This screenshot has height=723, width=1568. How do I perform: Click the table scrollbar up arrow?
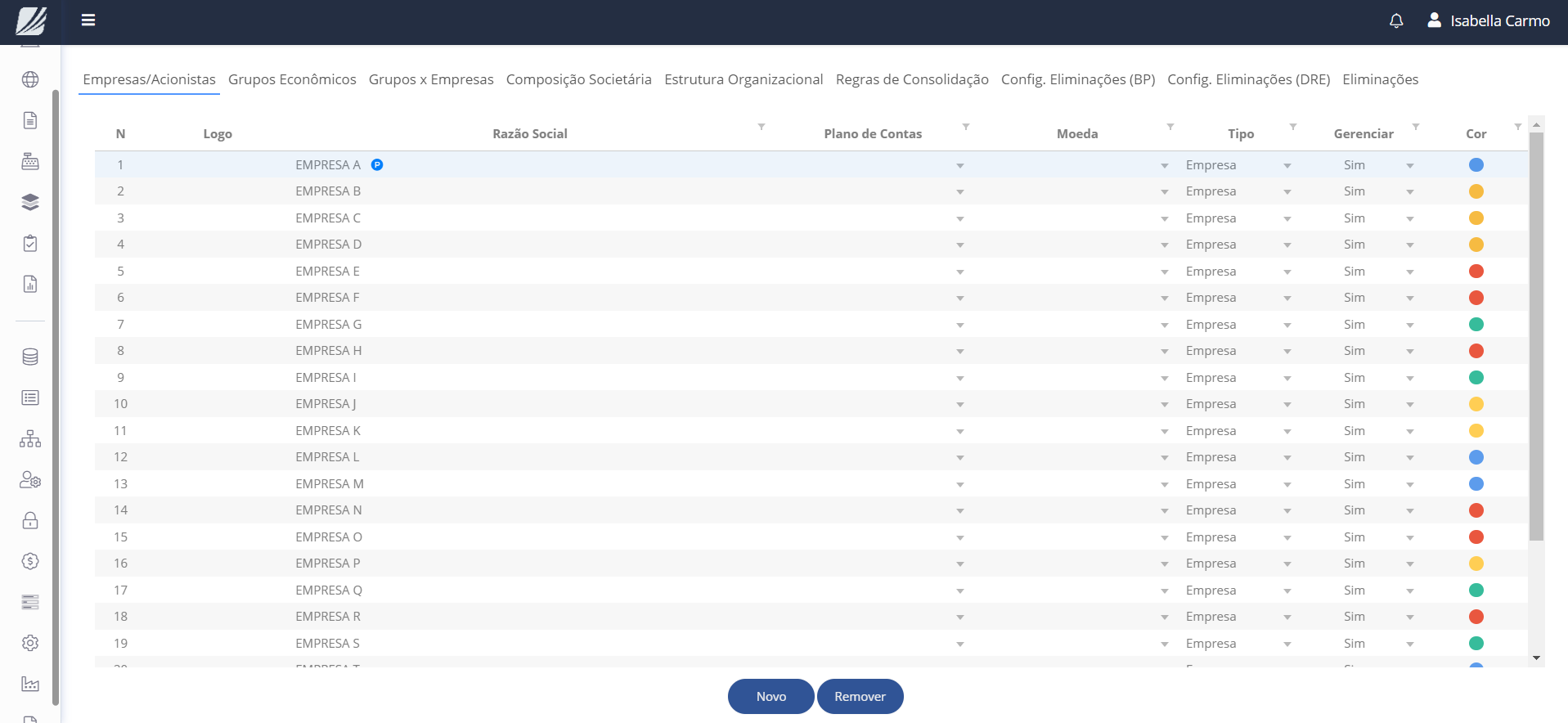(1536, 124)
